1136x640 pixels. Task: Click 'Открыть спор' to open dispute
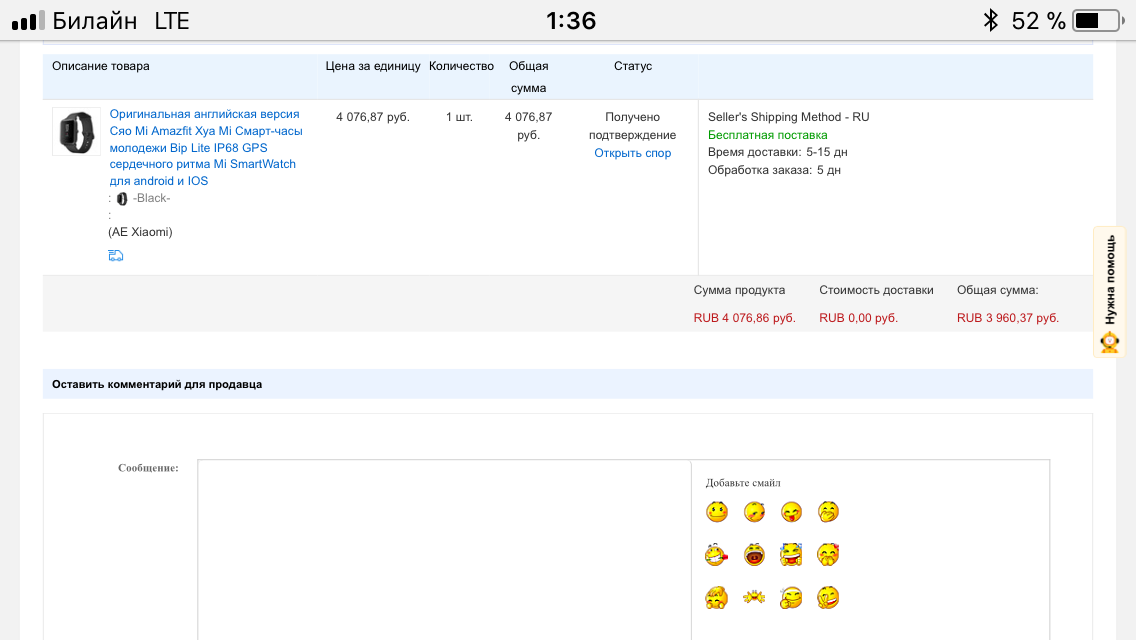632,153
